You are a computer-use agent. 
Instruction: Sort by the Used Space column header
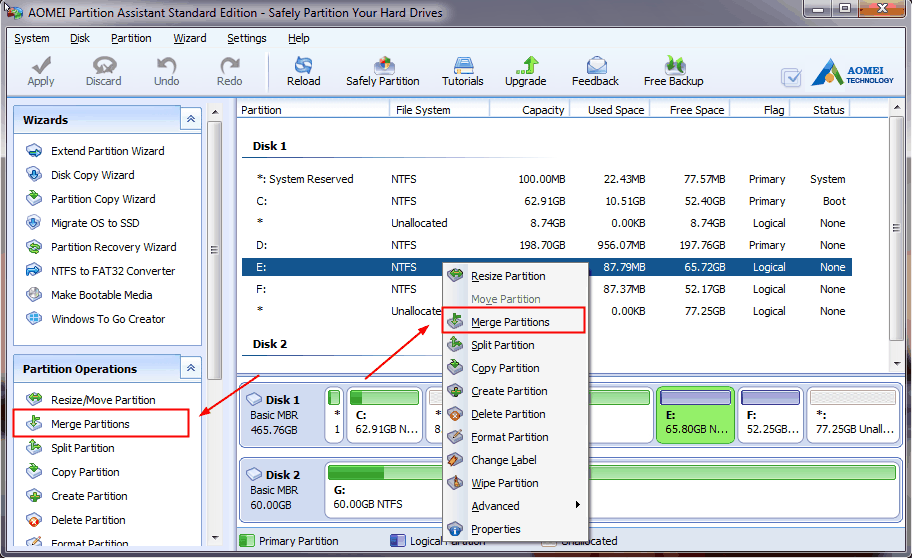coord(610,109)
